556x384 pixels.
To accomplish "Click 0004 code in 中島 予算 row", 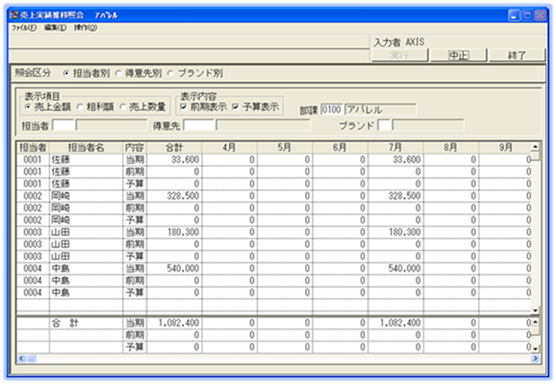I will 33,292.
